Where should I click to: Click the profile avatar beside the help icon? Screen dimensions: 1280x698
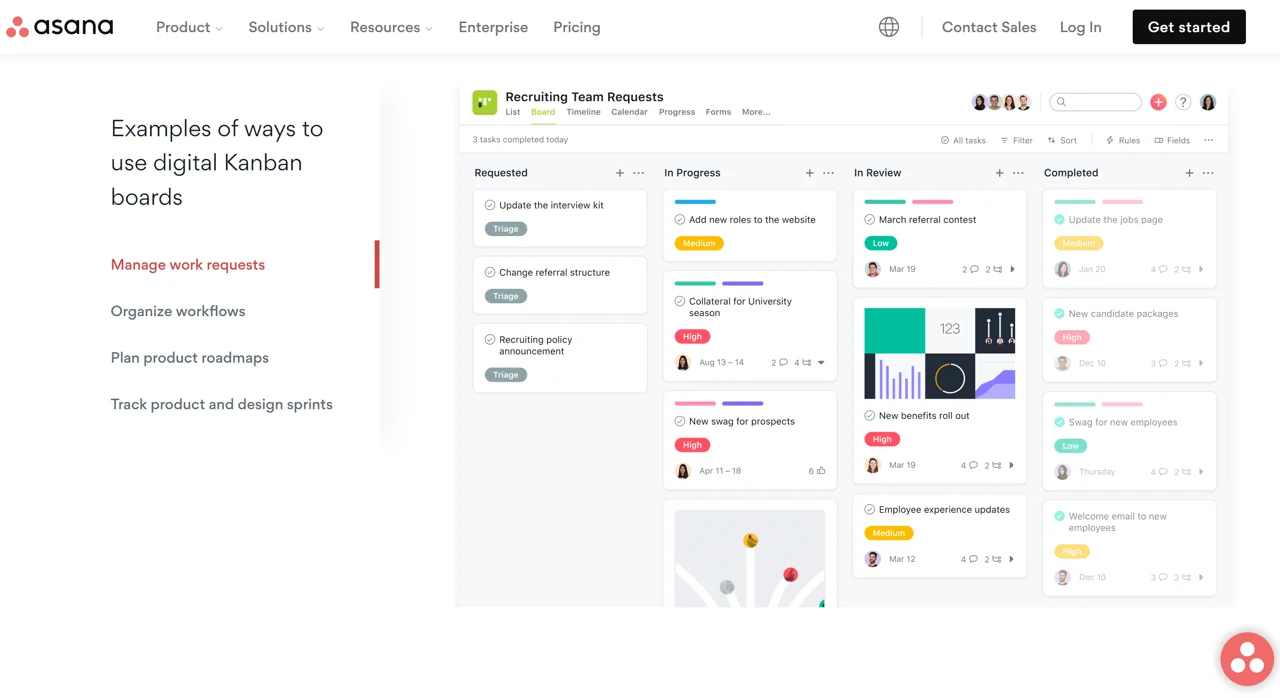click(1208, 102)
